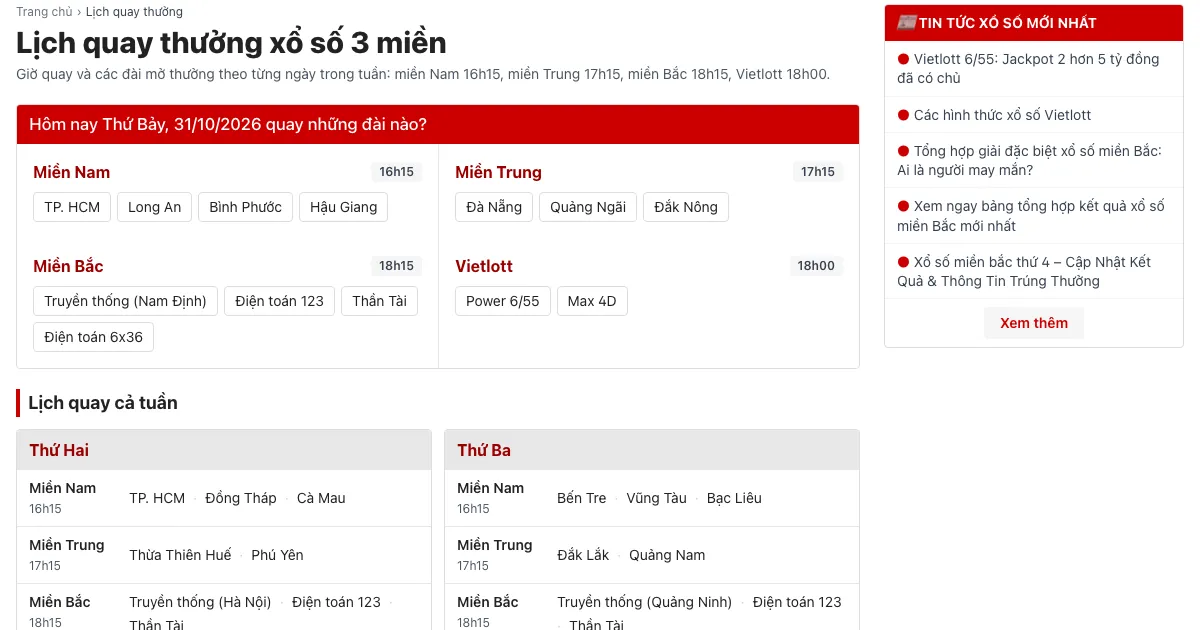Click the newspaper icon in the news header
The image size is (1200, 630).
pos(907,23)
